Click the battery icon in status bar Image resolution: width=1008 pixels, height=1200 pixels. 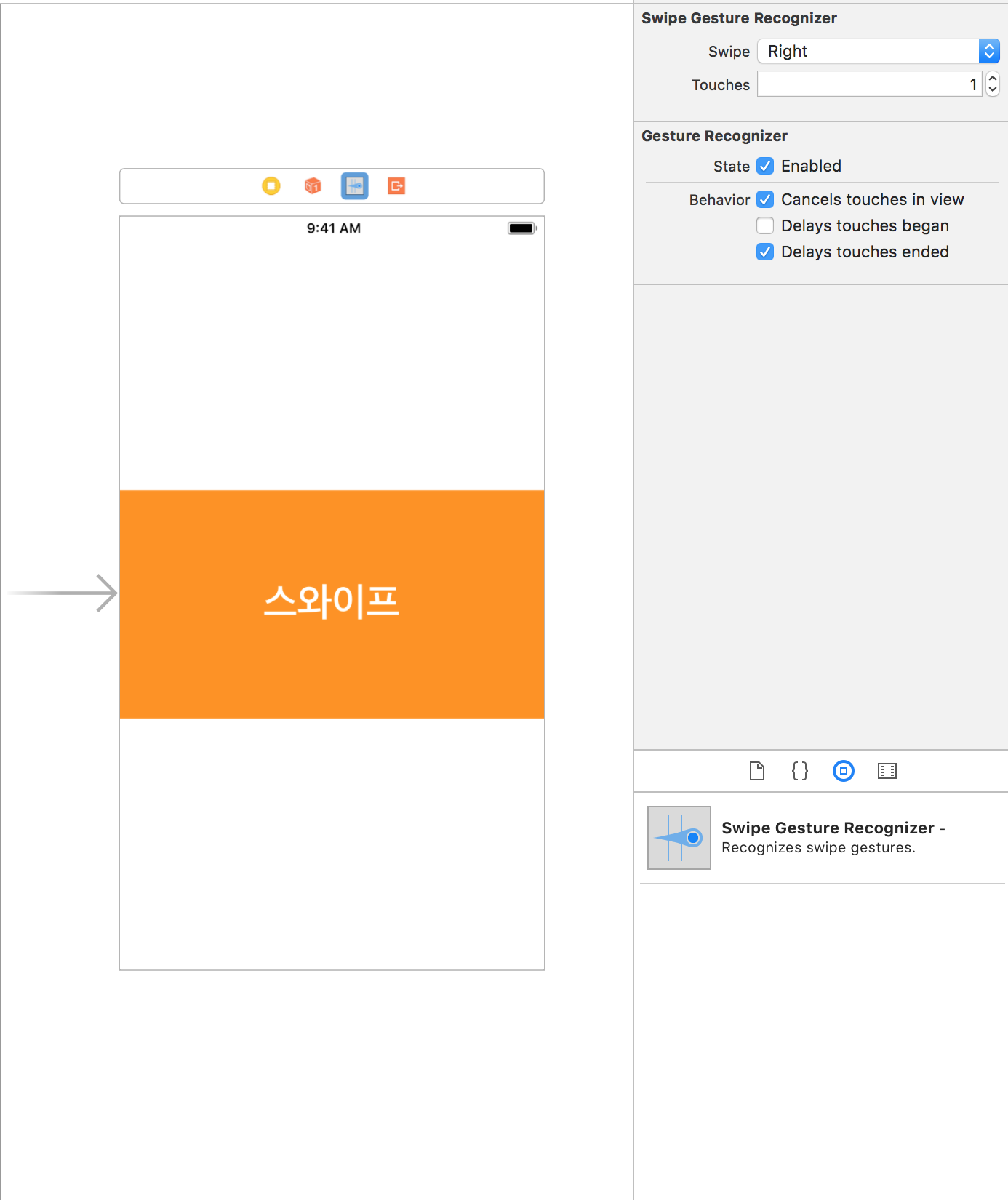[522, 228]
